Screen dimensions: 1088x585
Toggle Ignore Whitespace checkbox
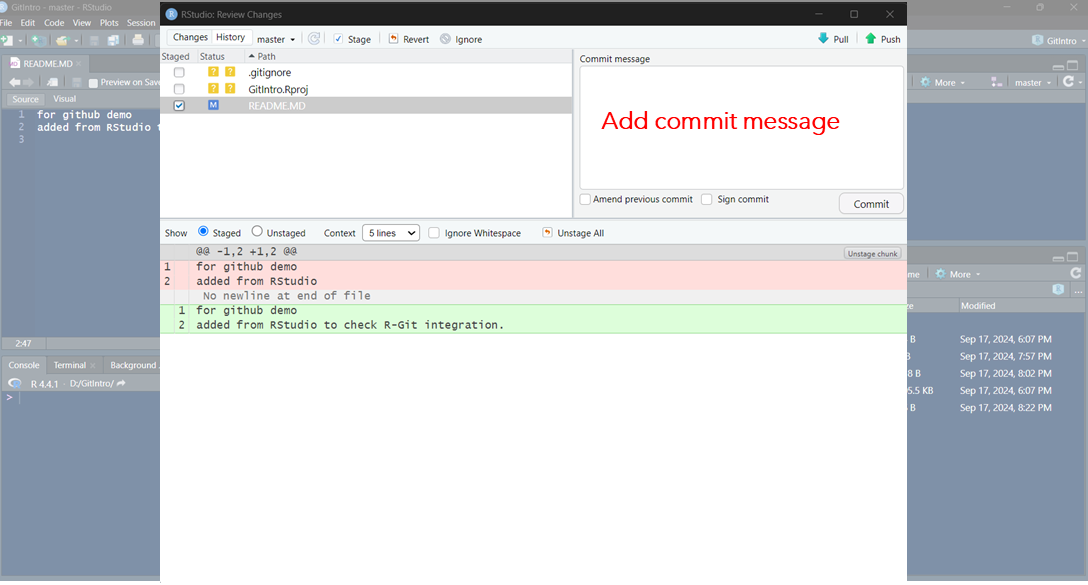click(x=434, y=233)
